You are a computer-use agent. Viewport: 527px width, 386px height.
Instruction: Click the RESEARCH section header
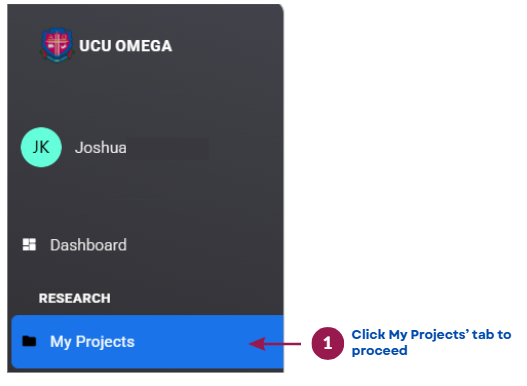coord(74,298)
